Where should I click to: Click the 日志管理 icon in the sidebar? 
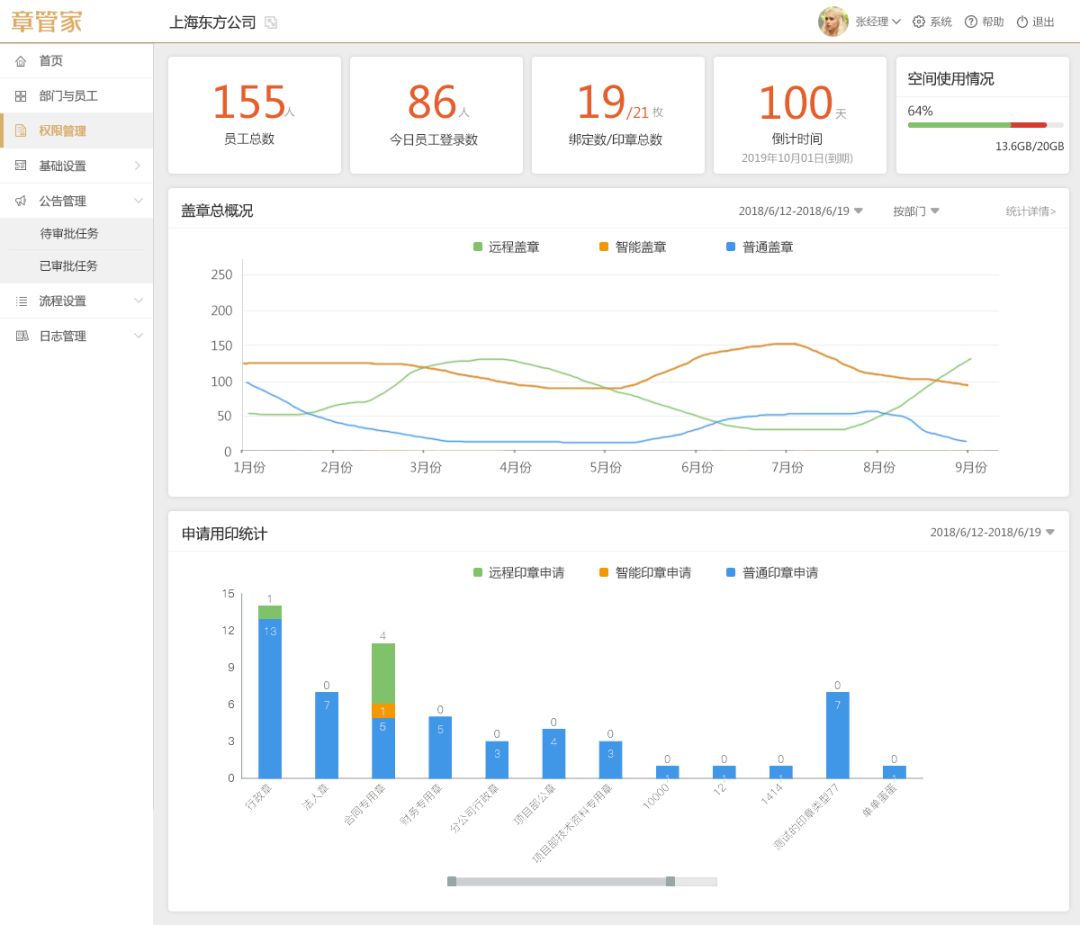tap(22, 336)
